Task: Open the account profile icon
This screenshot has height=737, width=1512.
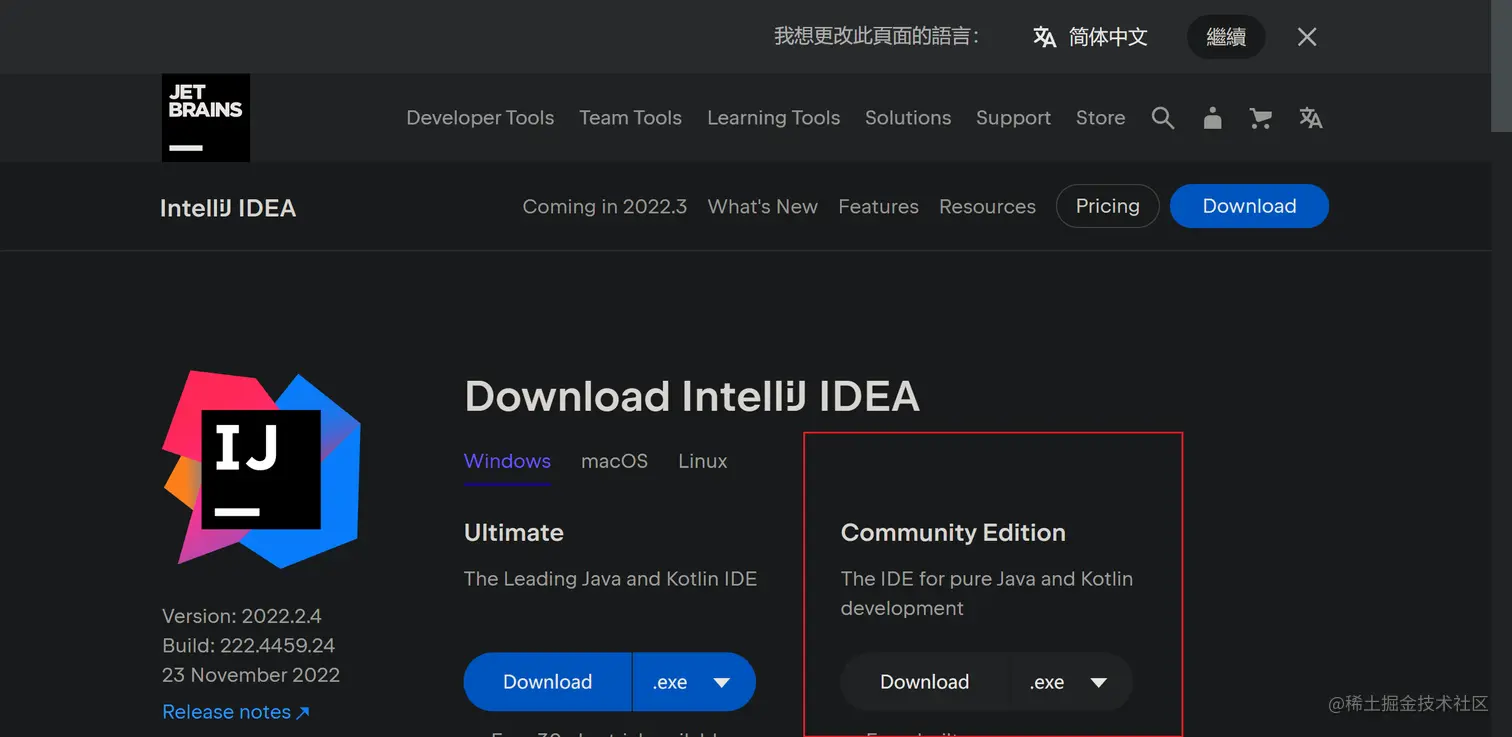Action: click(x=1212, y=118)
